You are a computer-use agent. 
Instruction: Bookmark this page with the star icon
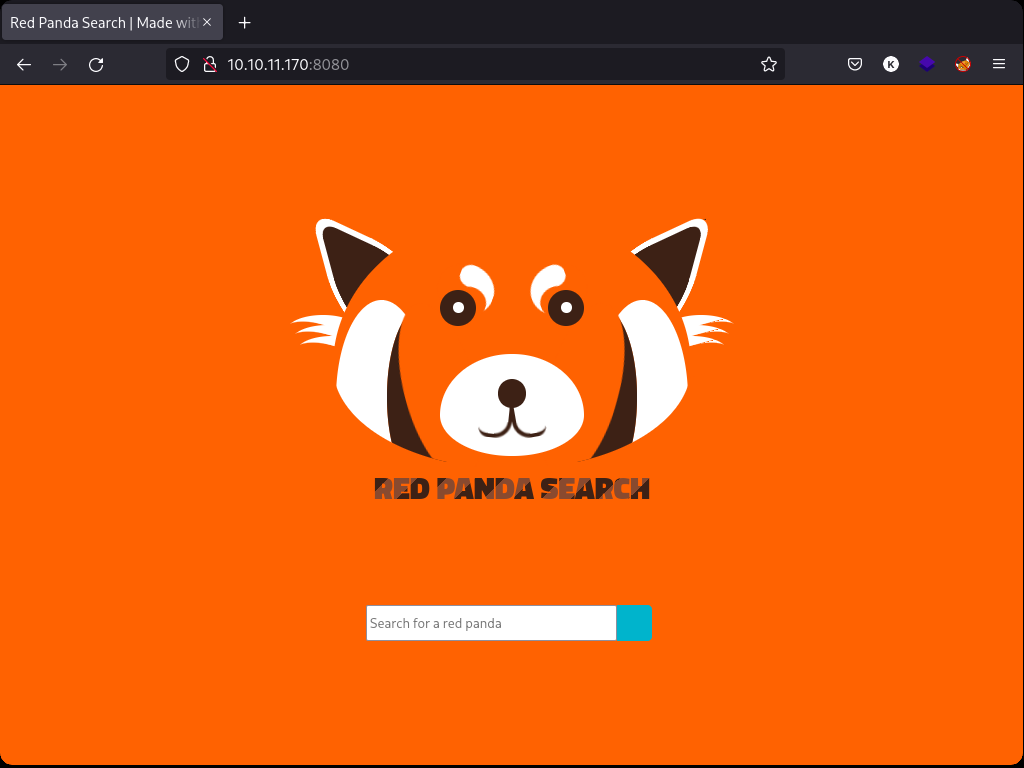(768, 64)
